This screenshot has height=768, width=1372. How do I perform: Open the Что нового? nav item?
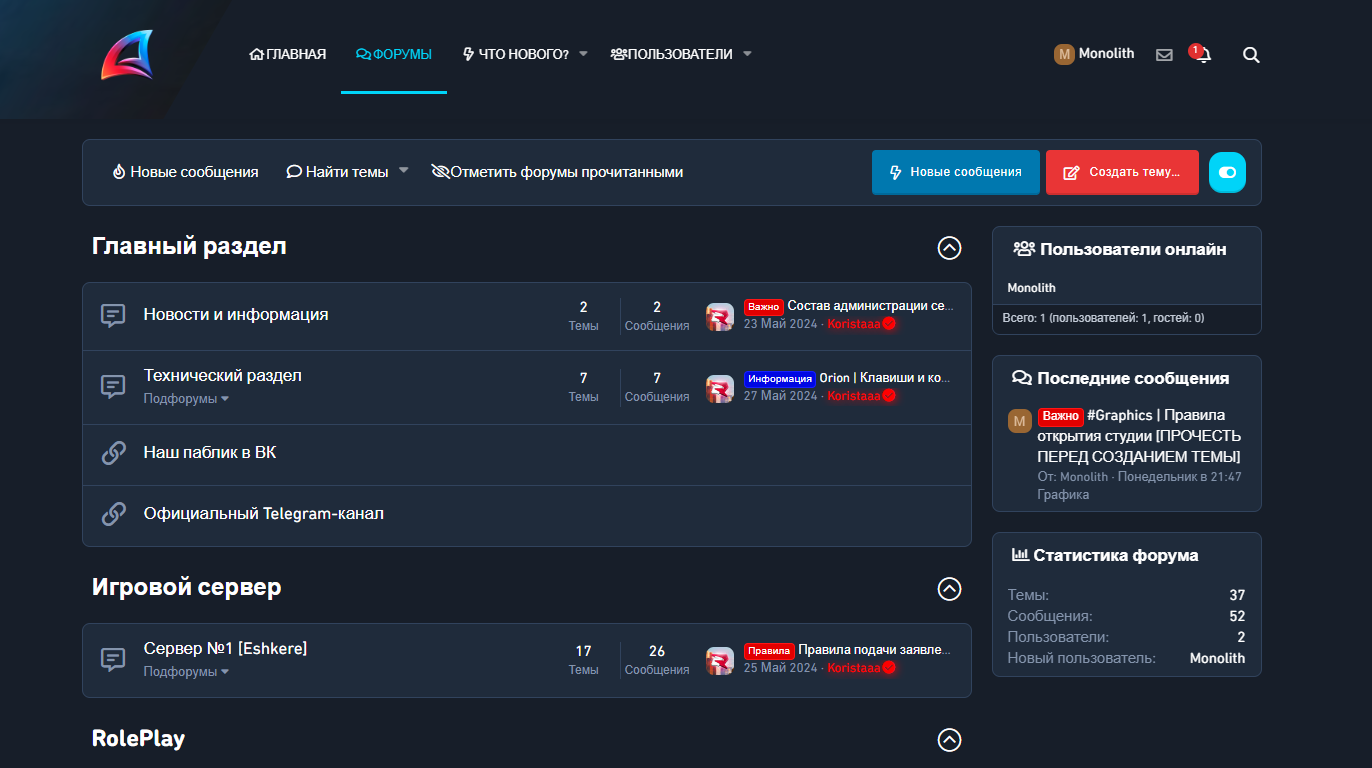[x=515, y=54]
